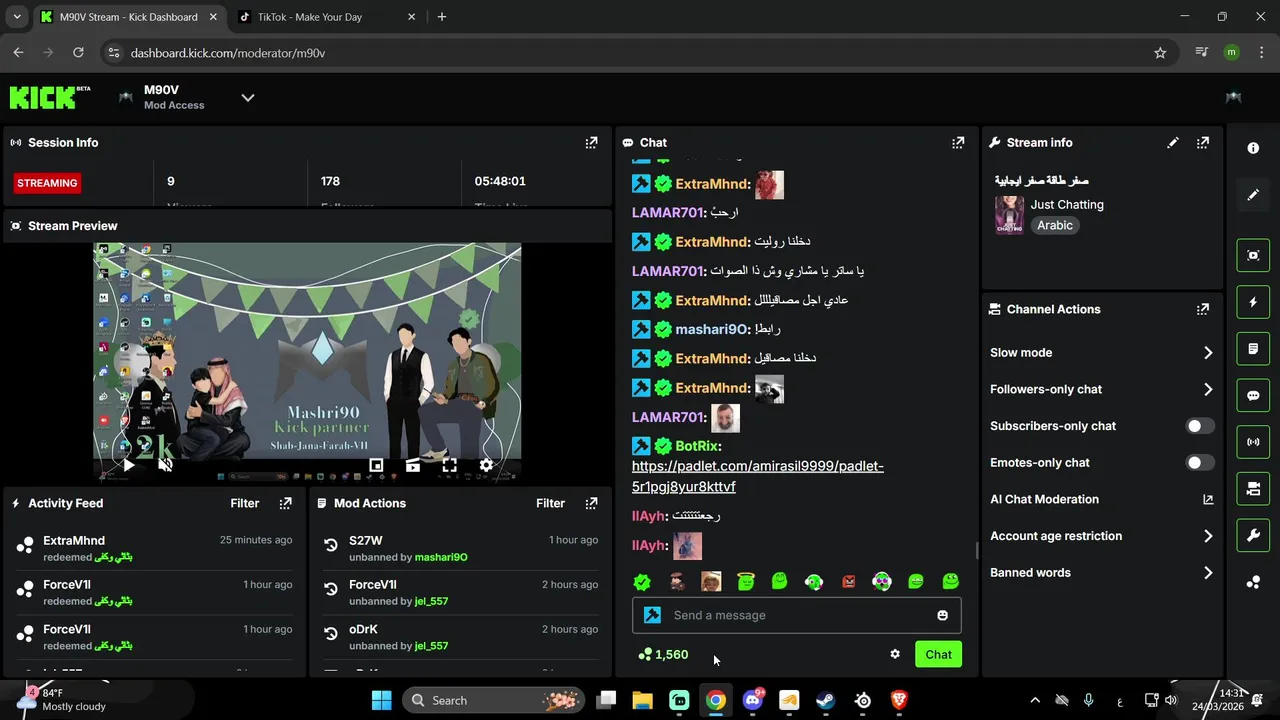This screenshot has height=720, width=1280.
Task: Open mini player in stream preview
Action: pyautogui.click(x=376, y=465)
